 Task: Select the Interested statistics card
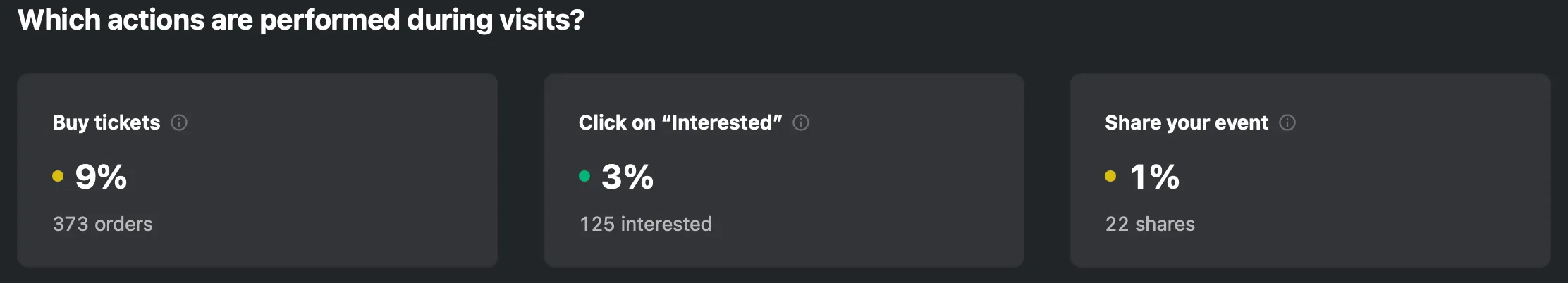[x=784, y=170]
